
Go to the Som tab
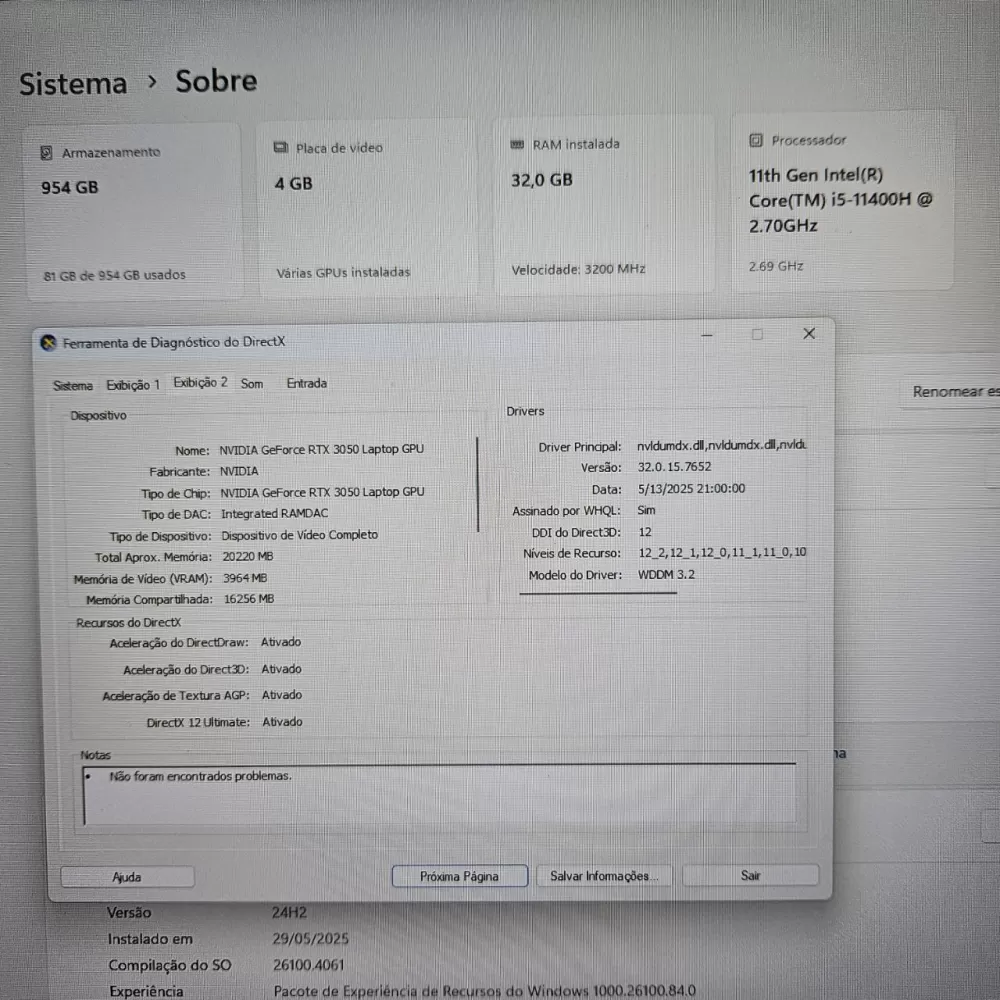coord(252,383)
